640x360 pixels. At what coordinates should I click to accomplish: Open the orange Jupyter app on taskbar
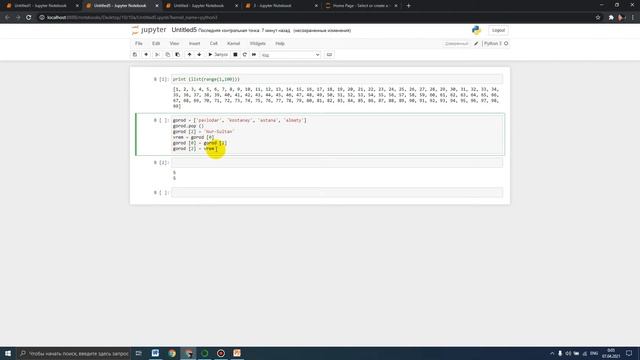[237, 353]
